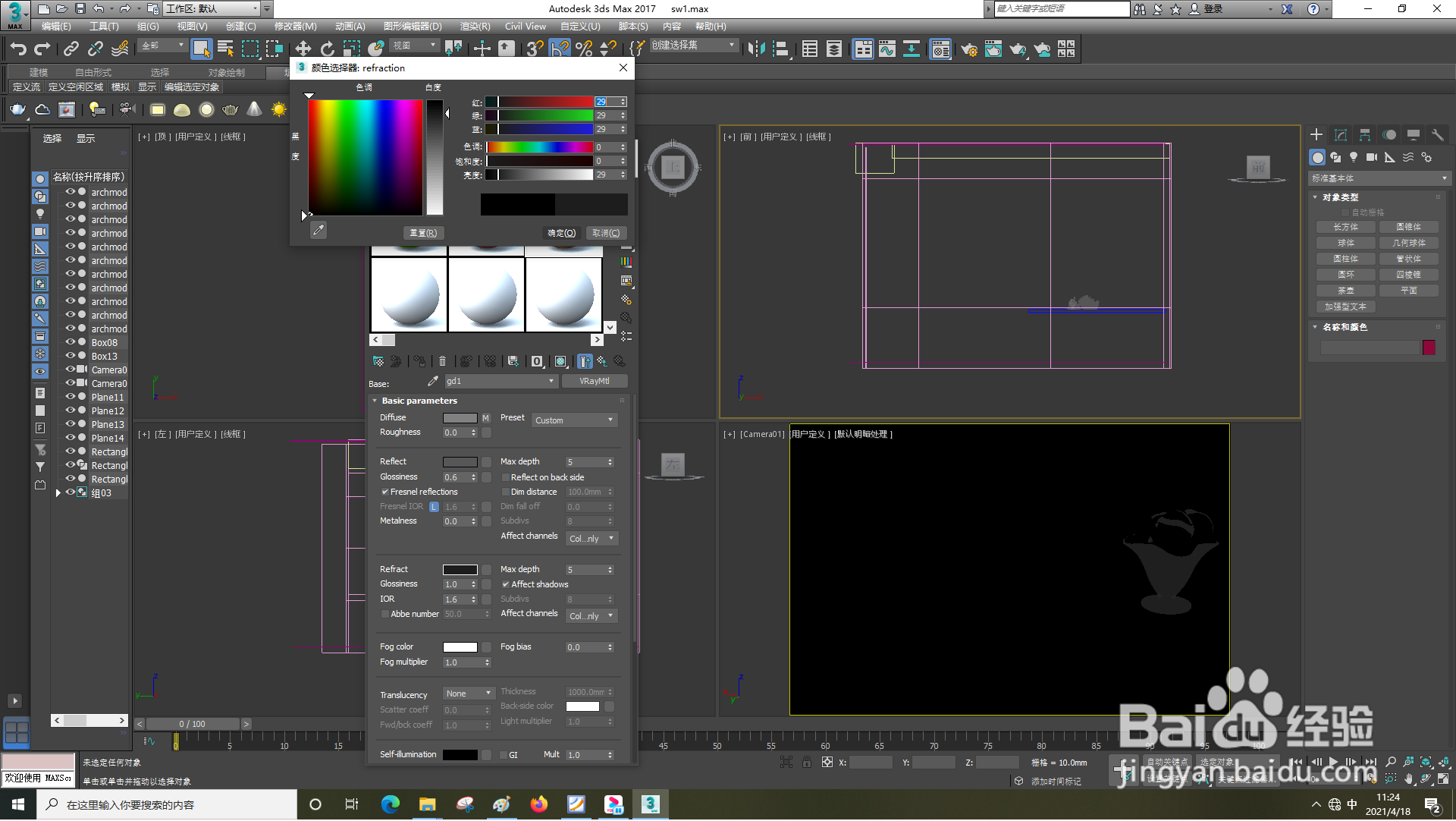The width and height of the screenshot is (1456, 821).
Task: Click the eyedropper in color selector
Action: click(318, 230)
